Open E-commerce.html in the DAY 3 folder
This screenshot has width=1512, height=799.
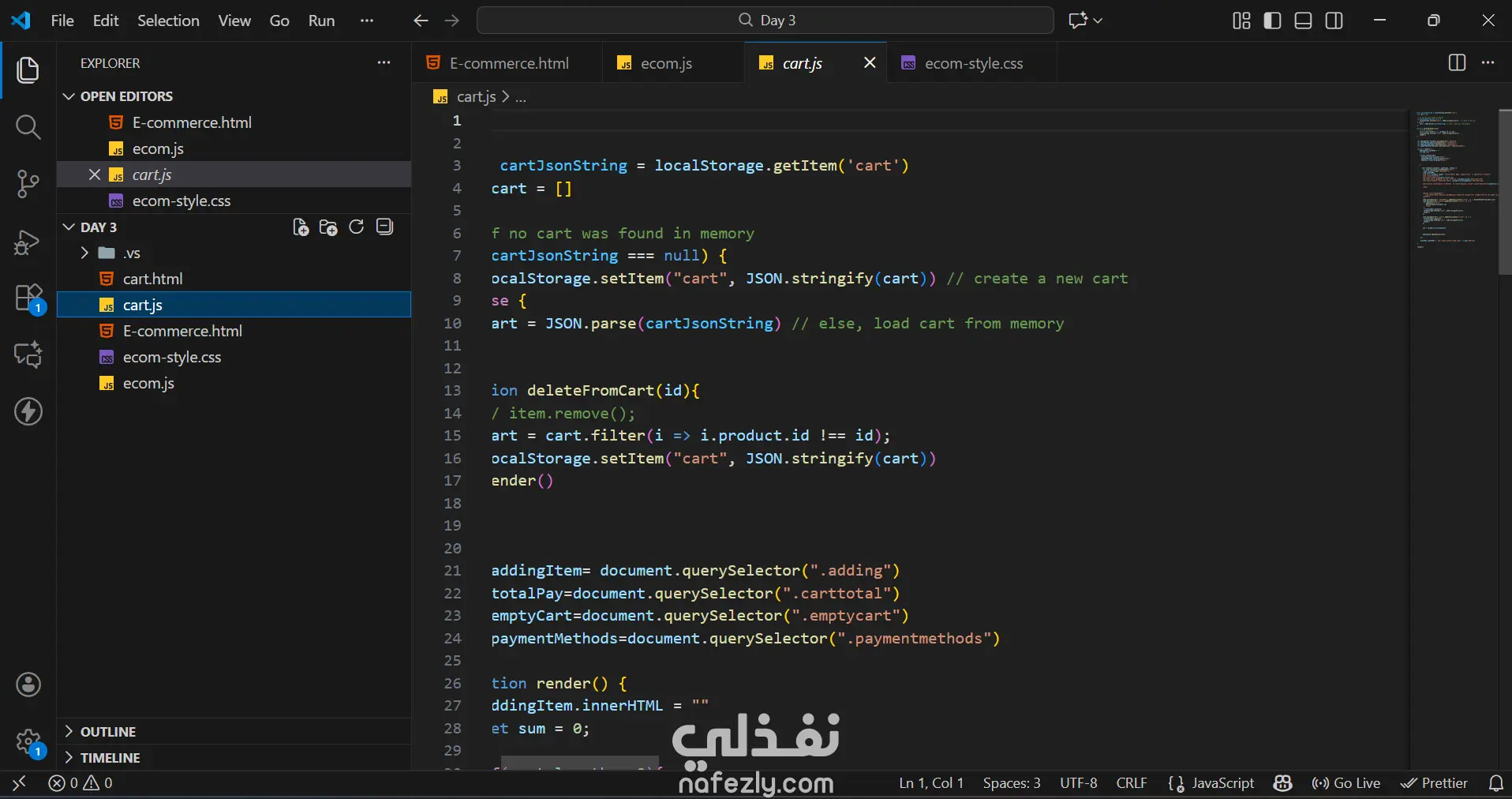[234, 331]
